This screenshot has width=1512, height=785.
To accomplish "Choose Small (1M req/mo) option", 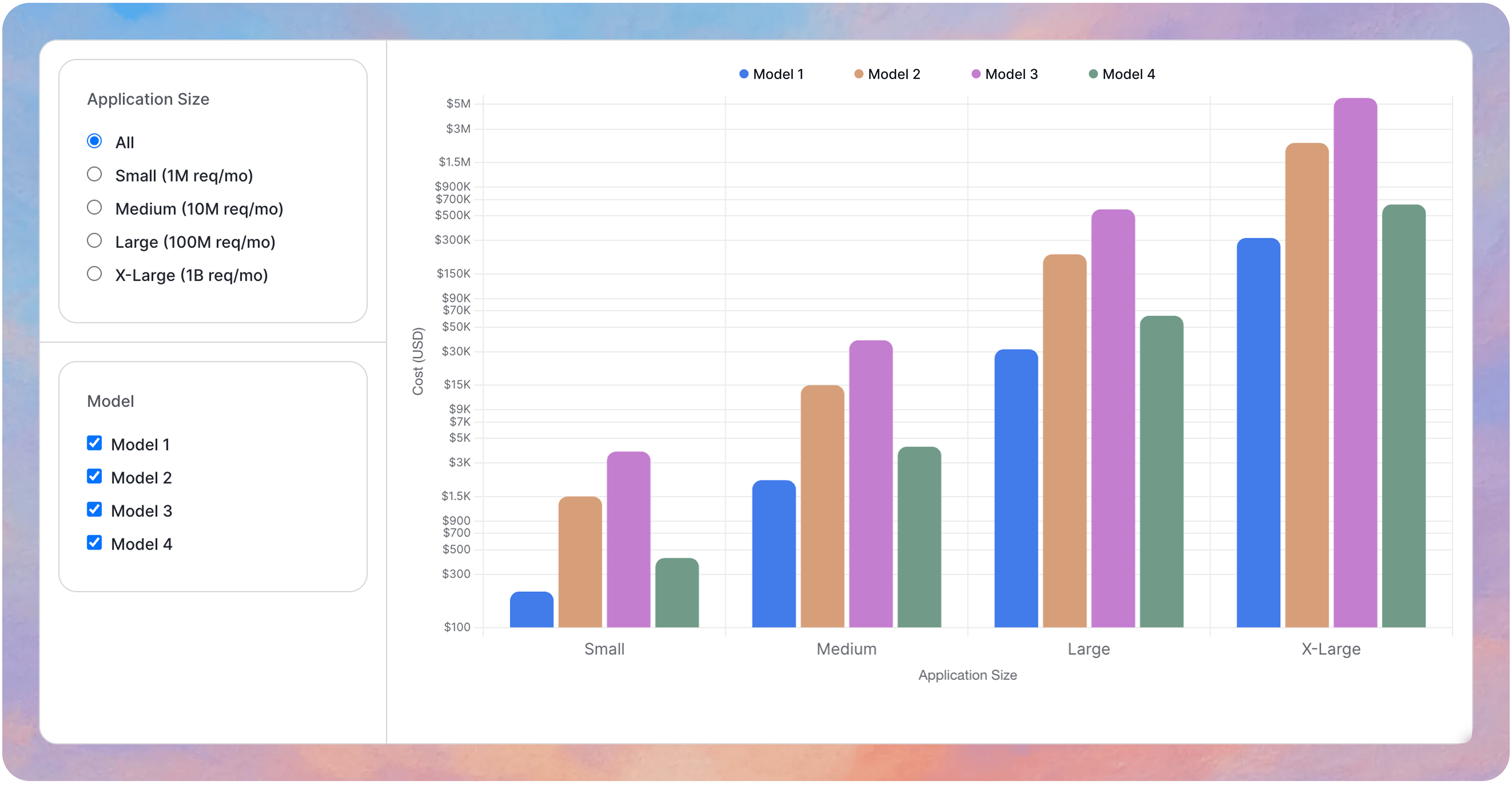I will 94,175.
